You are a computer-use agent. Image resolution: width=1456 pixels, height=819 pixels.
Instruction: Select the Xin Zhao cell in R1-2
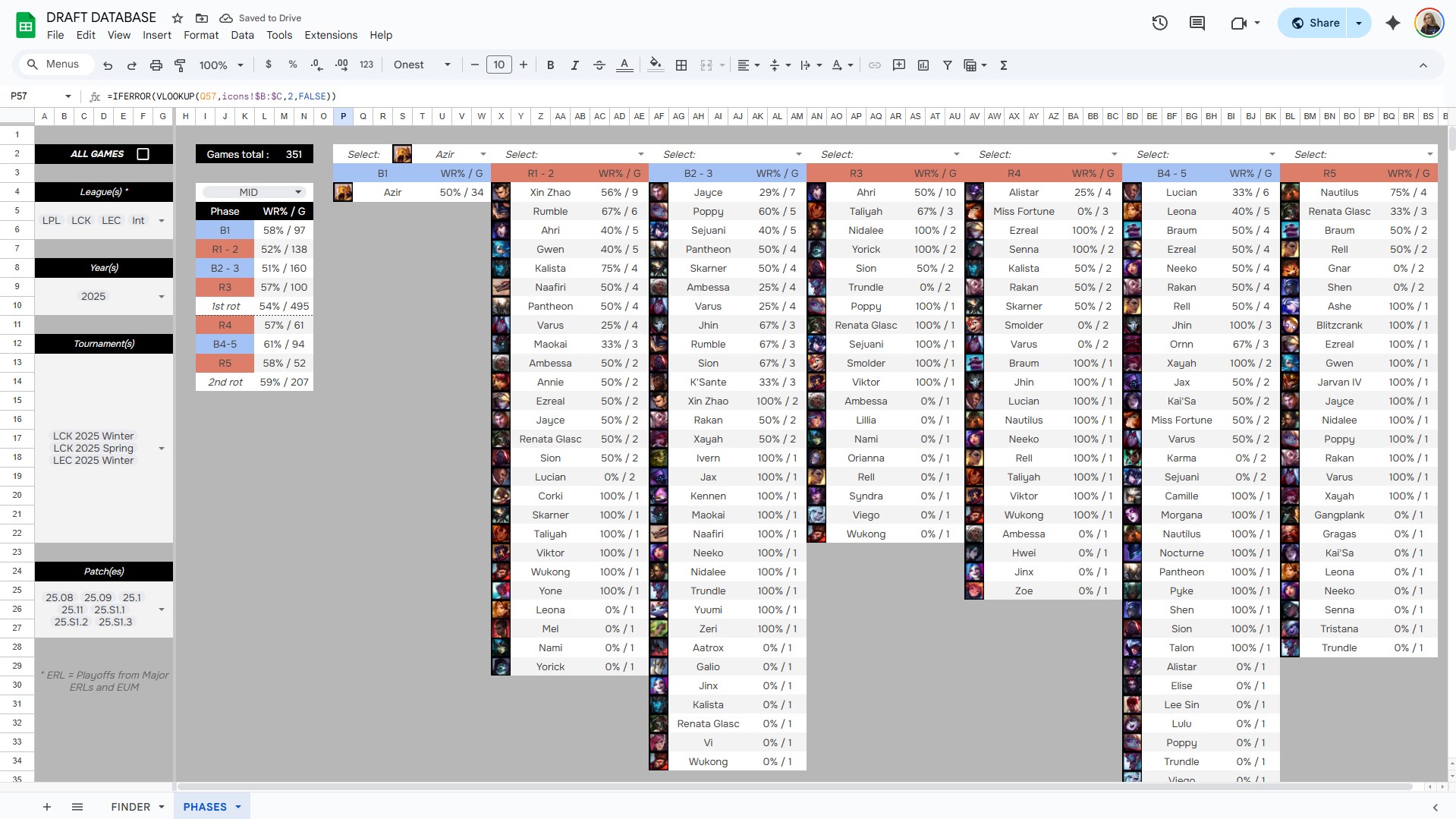(550, 193)
